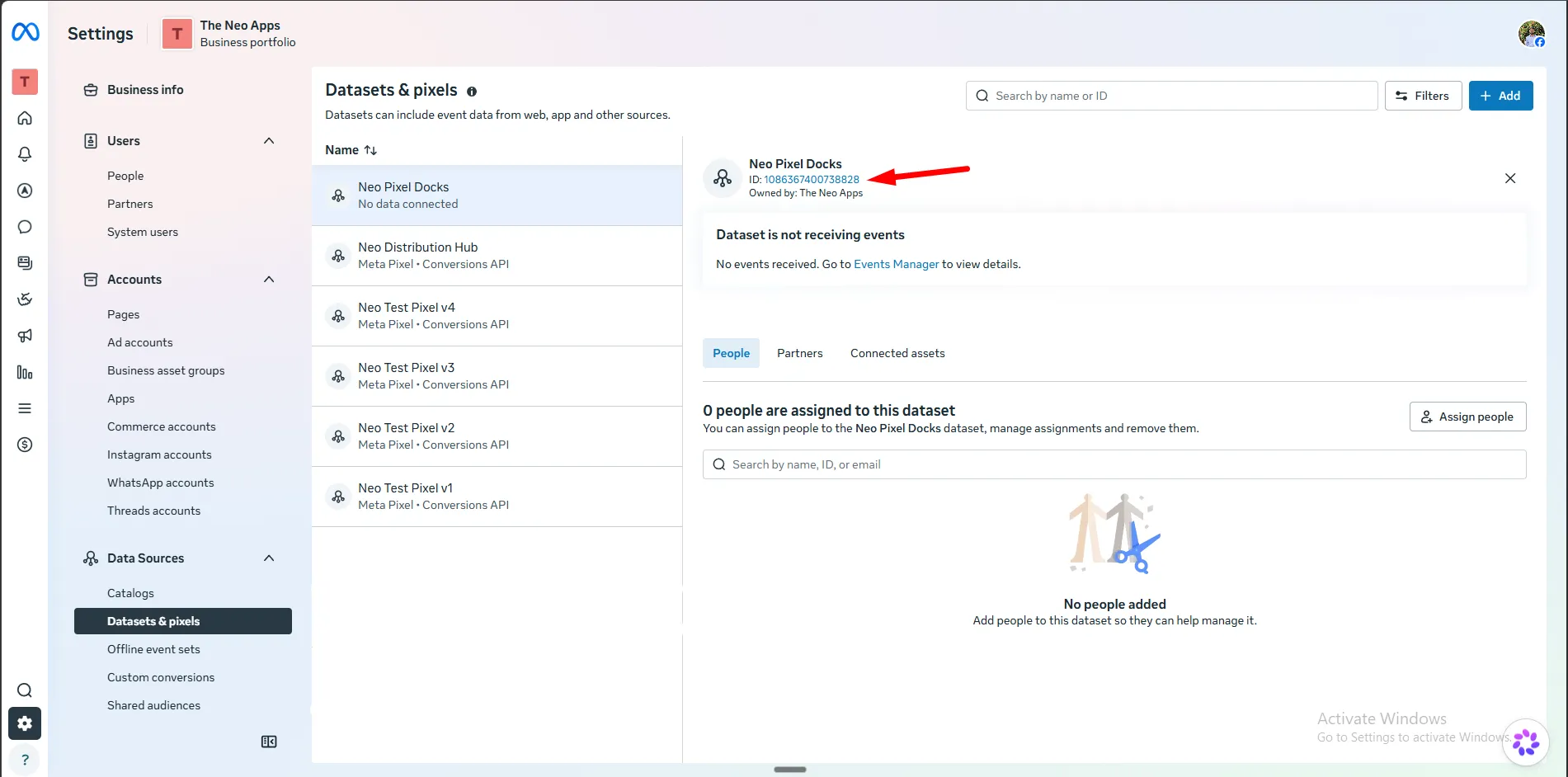Open Threads accounts

coord(154,511)
